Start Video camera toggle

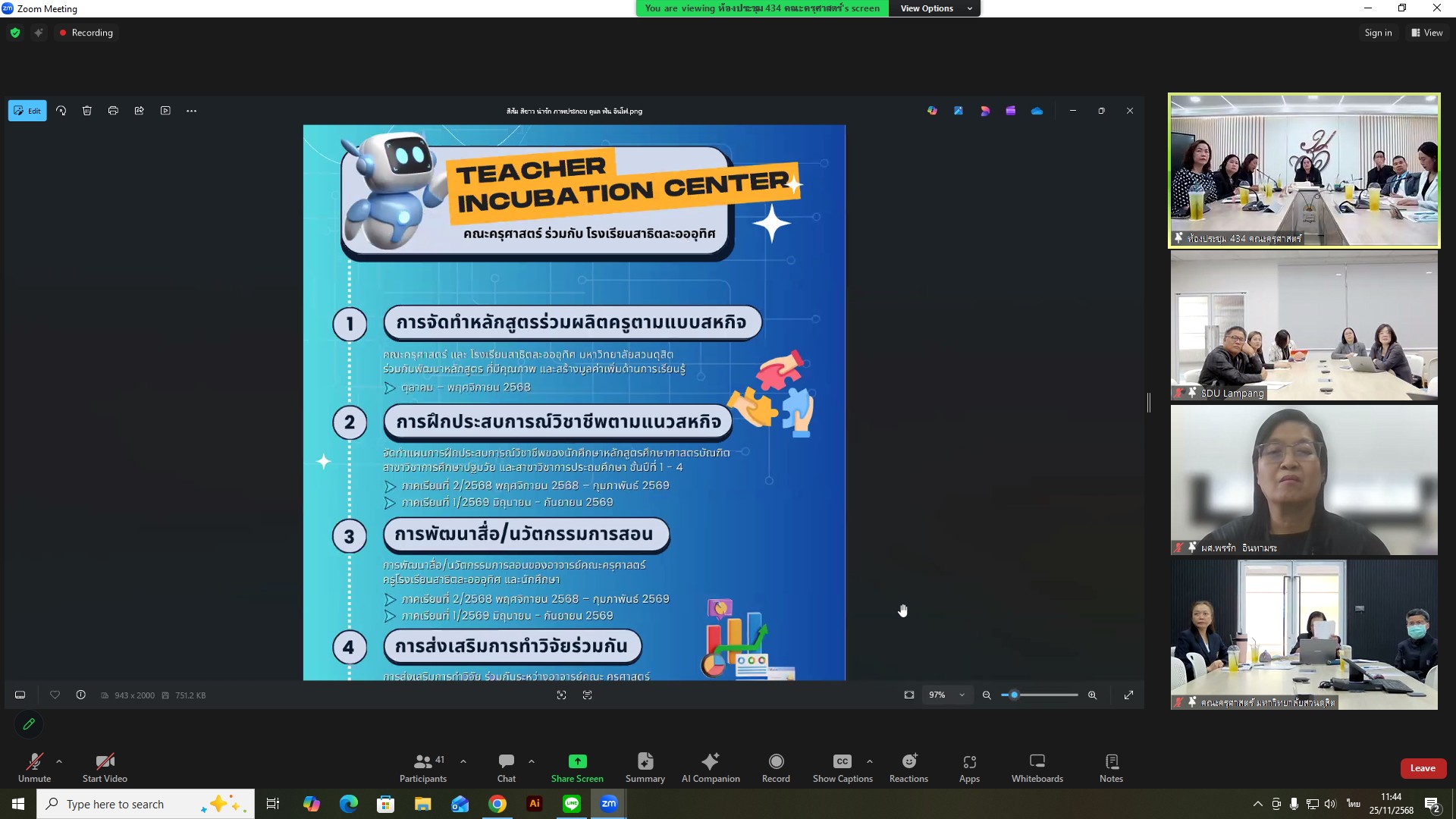105,767
